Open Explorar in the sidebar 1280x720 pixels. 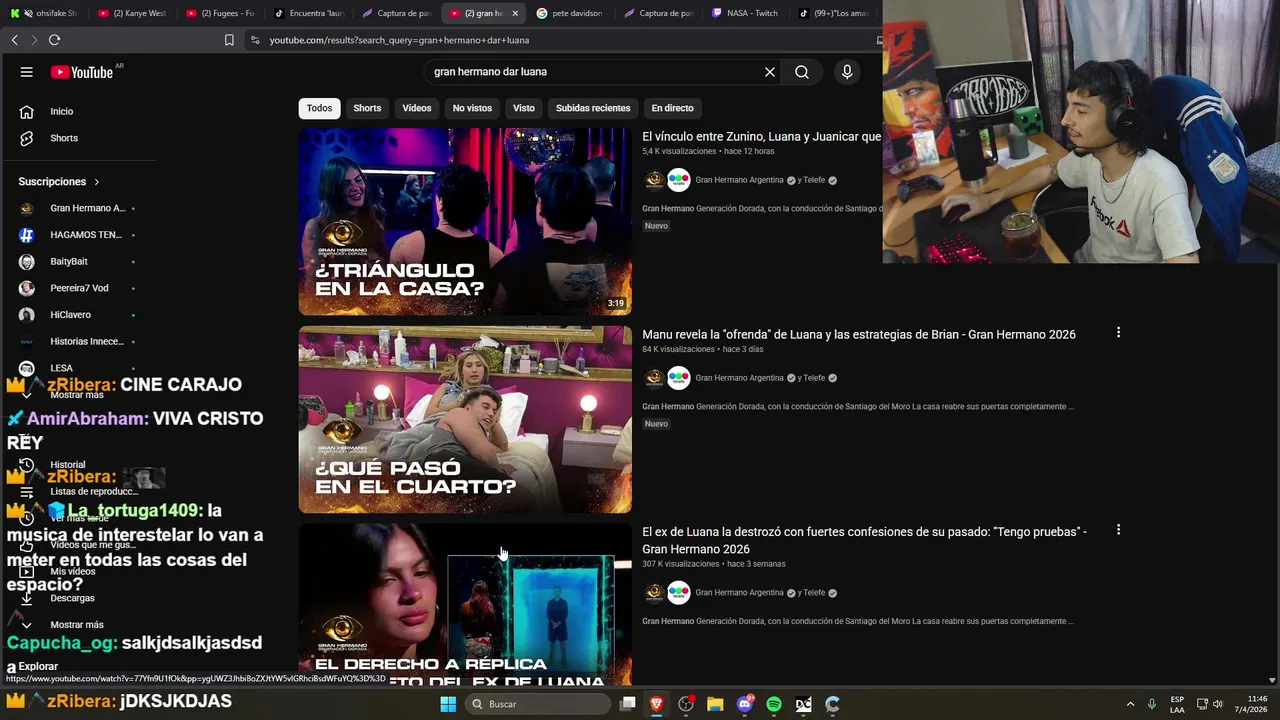[38, 666]
